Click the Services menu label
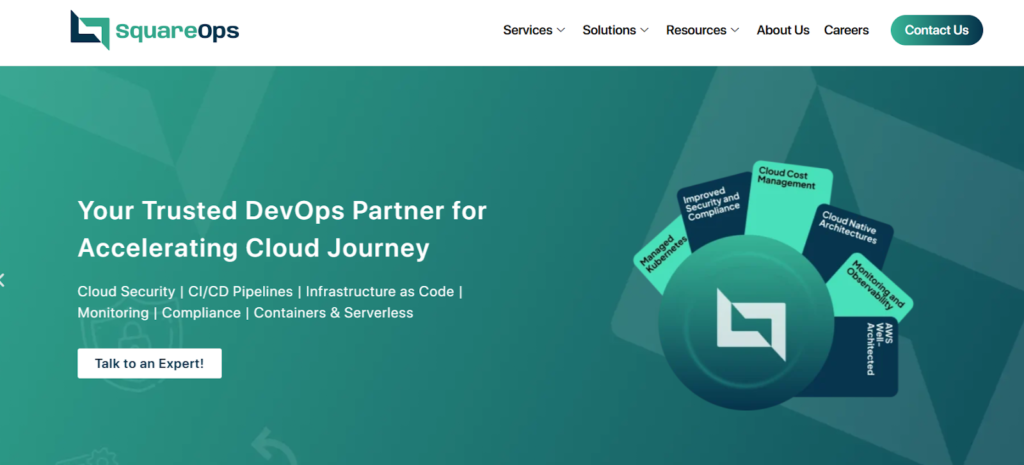This screenshot has width=1024, height=465. pyautogui.click(x=527, y=30)
